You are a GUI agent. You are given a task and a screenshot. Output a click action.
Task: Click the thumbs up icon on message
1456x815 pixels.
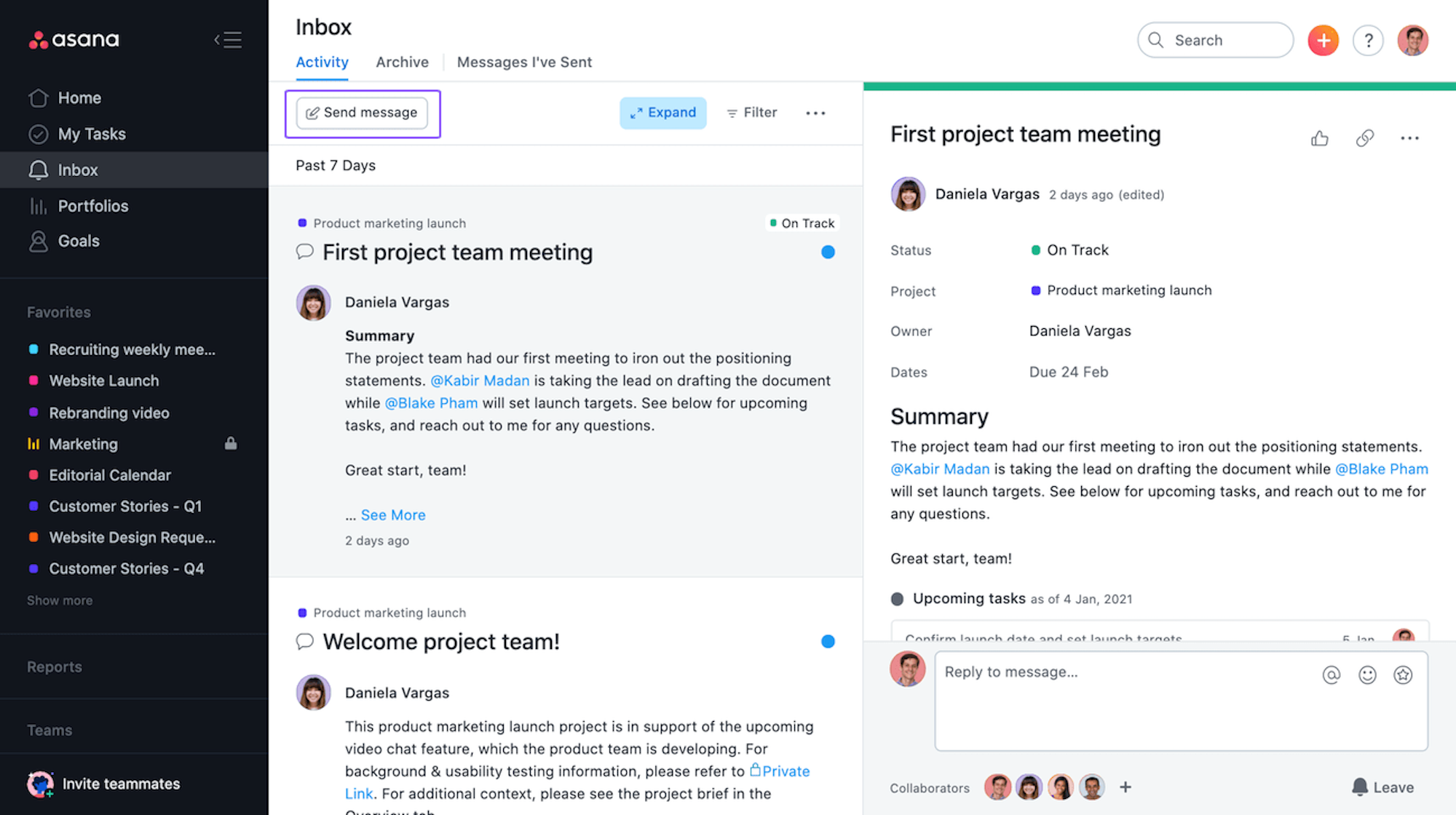[x=1319, y=137]
